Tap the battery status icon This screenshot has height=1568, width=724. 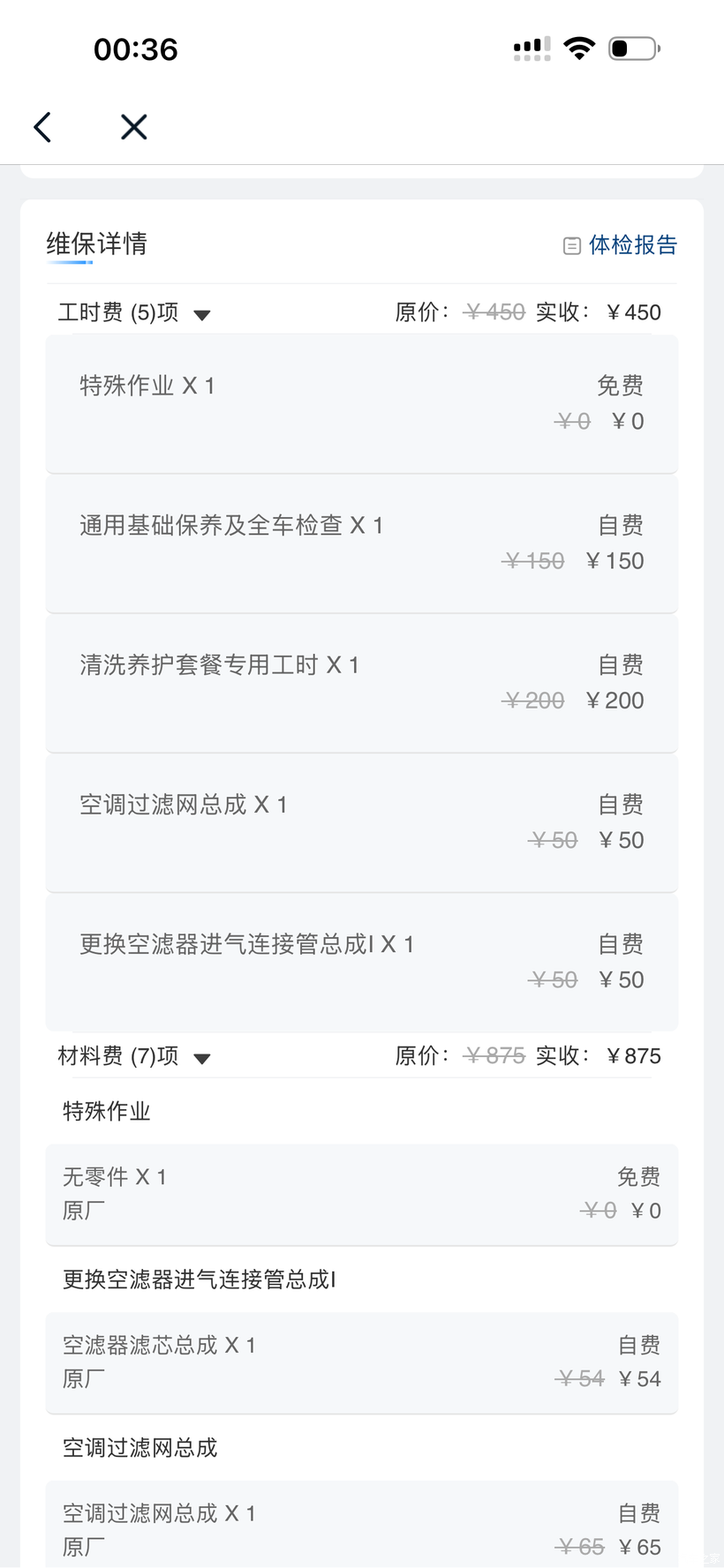point(634,49)
